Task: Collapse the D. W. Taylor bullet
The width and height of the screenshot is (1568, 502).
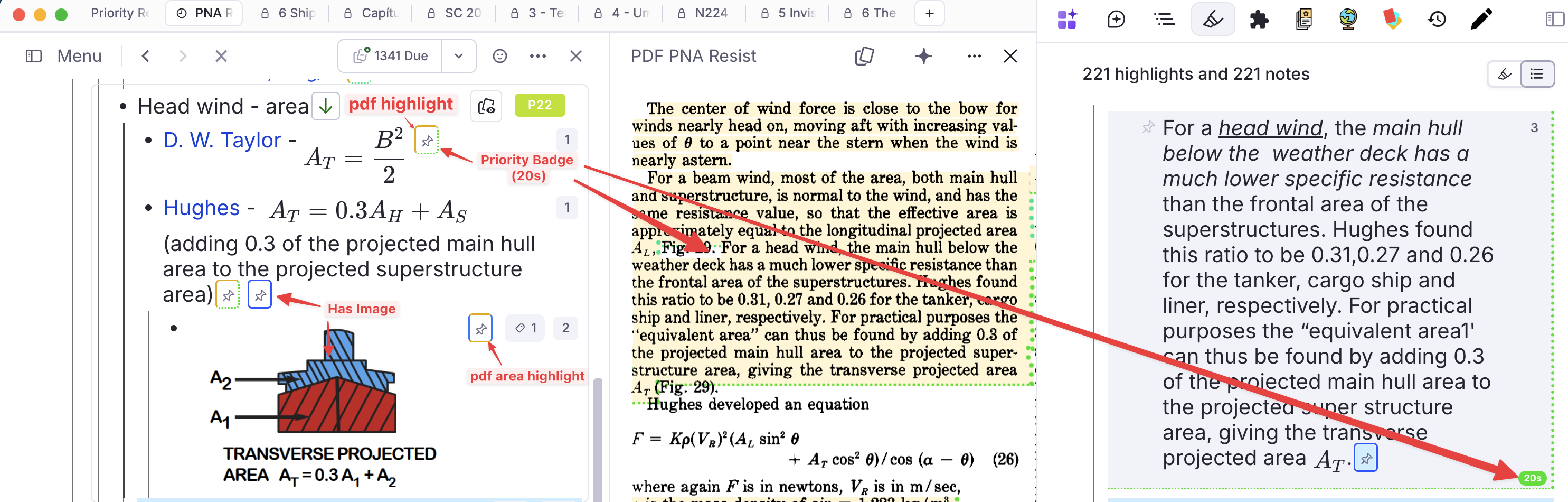Action: coord(148,141)
